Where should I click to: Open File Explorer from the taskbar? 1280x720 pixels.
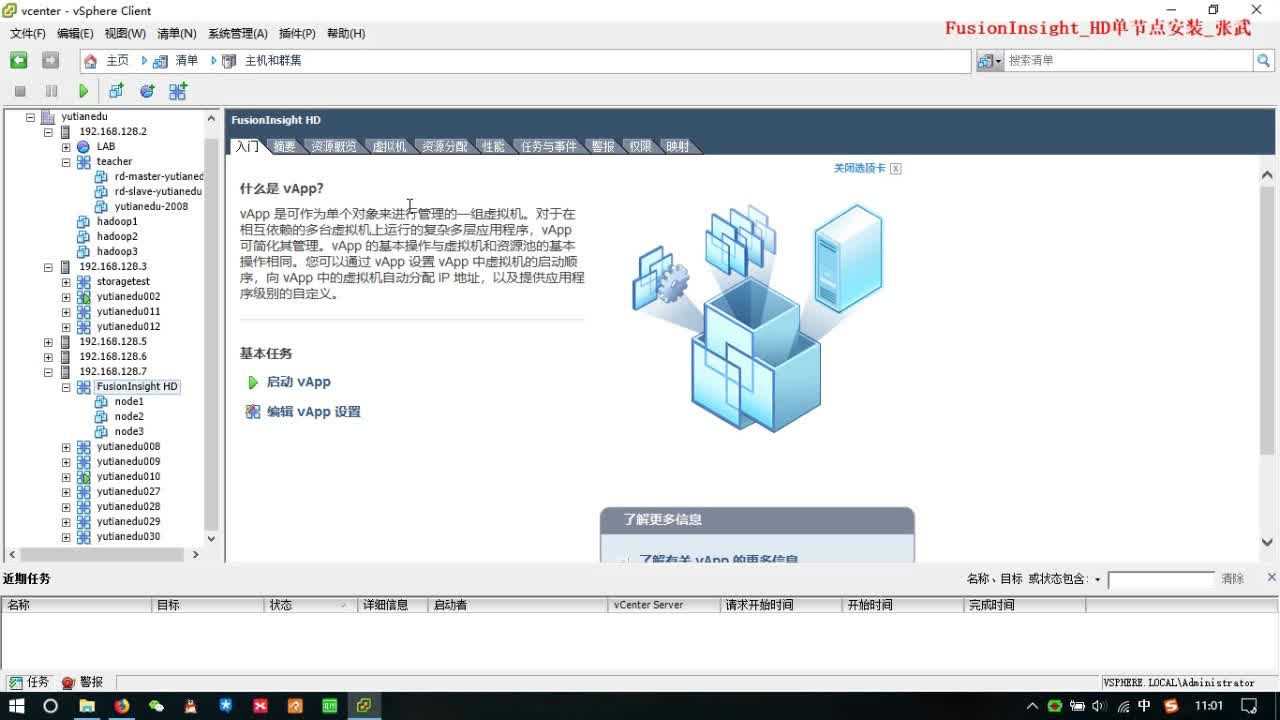(87, 706)
